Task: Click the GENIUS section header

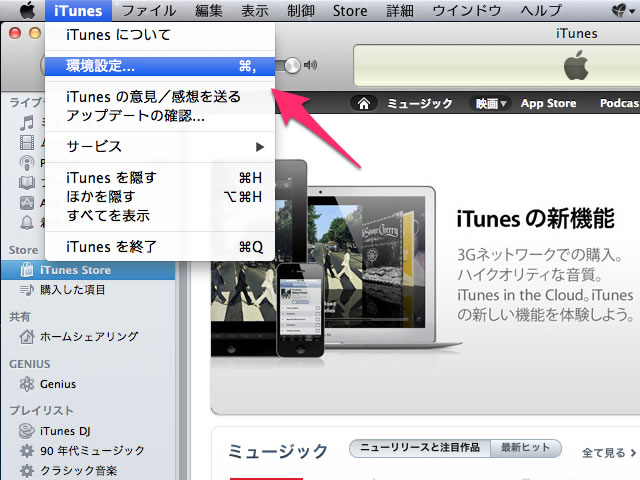Action: coord(29,364)
